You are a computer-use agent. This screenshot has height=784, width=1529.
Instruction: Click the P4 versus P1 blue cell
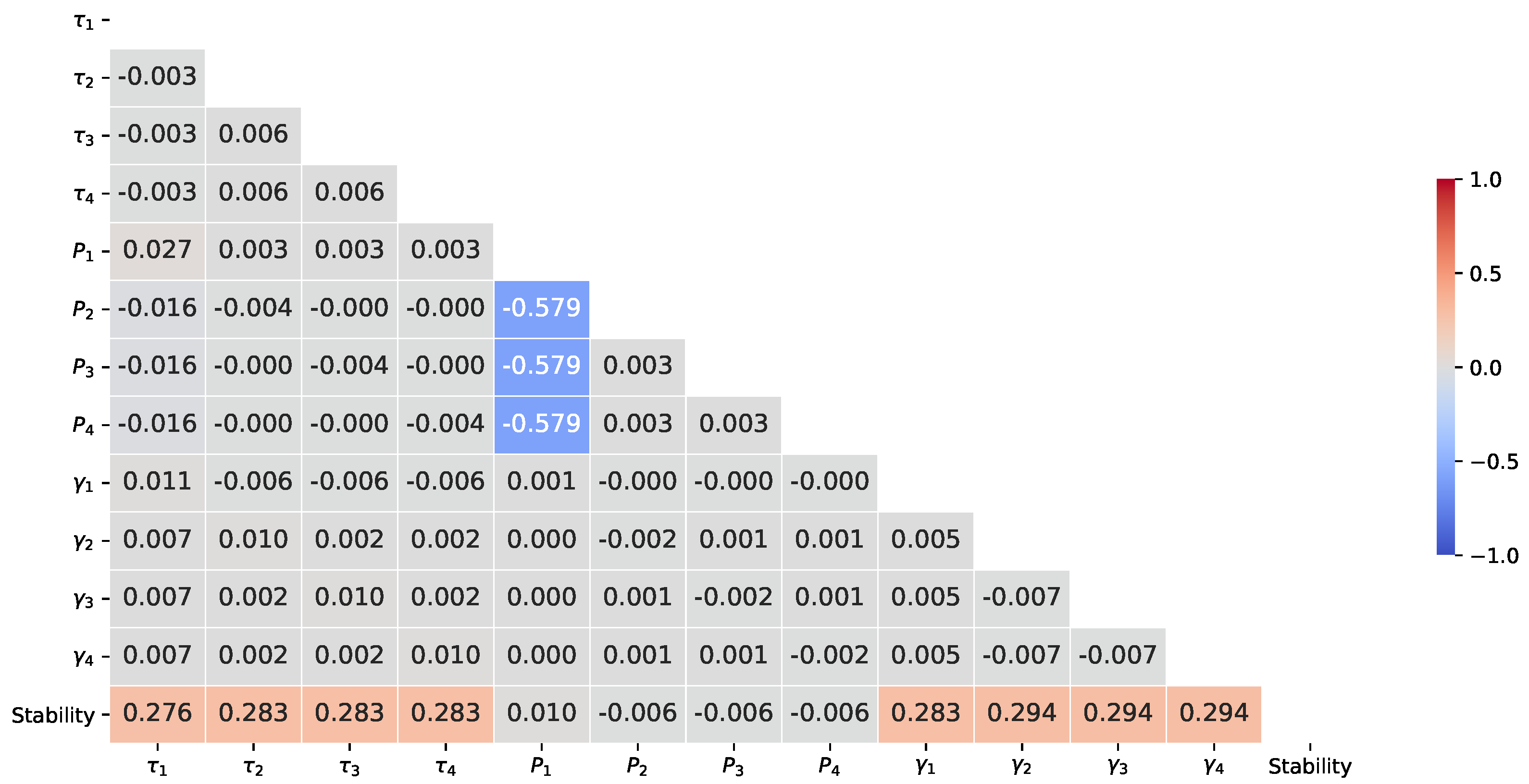tap(541, 424)
